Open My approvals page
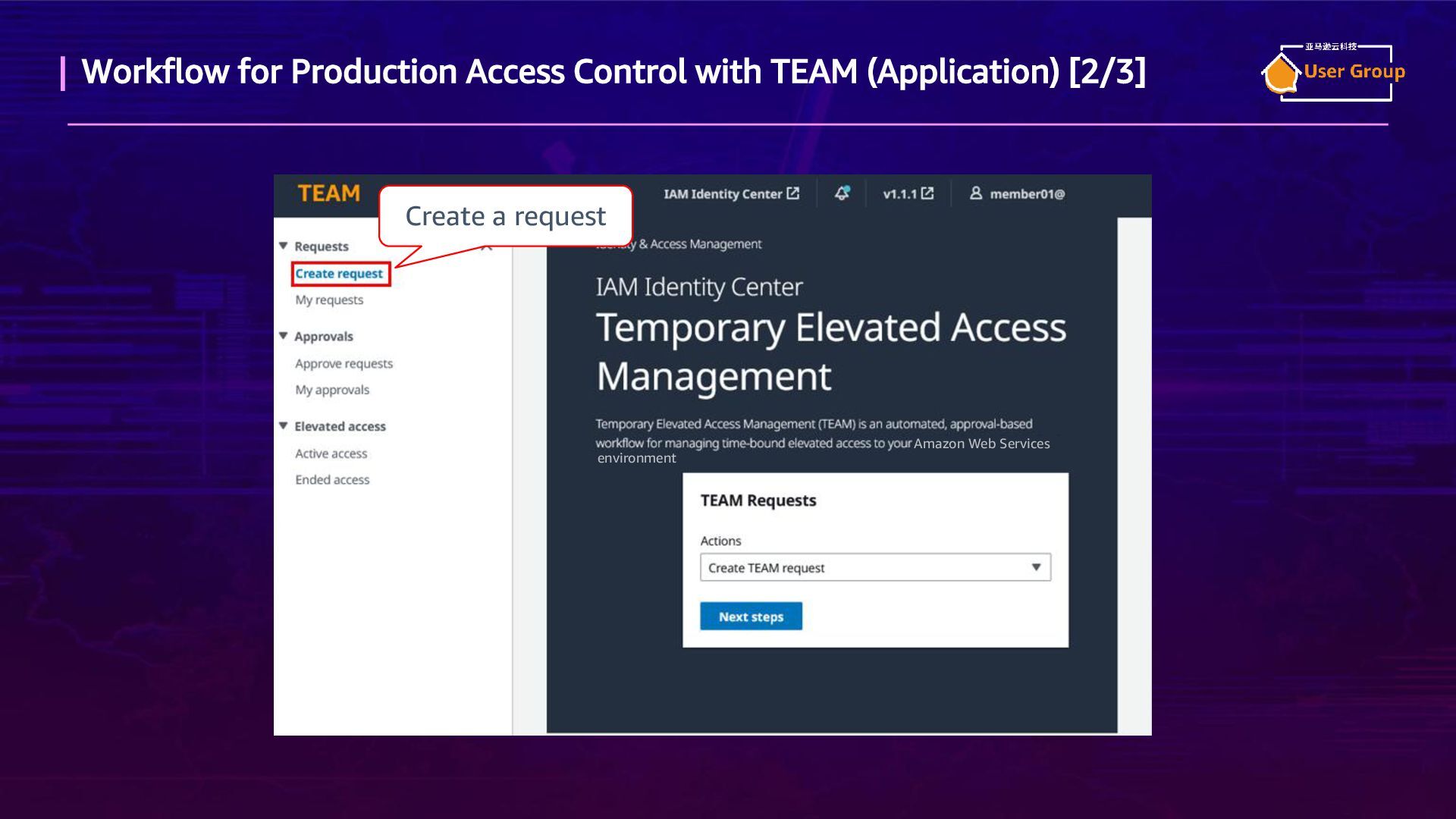The width and height of the screenshot is (1456, 819). click(x=332, y=390)
